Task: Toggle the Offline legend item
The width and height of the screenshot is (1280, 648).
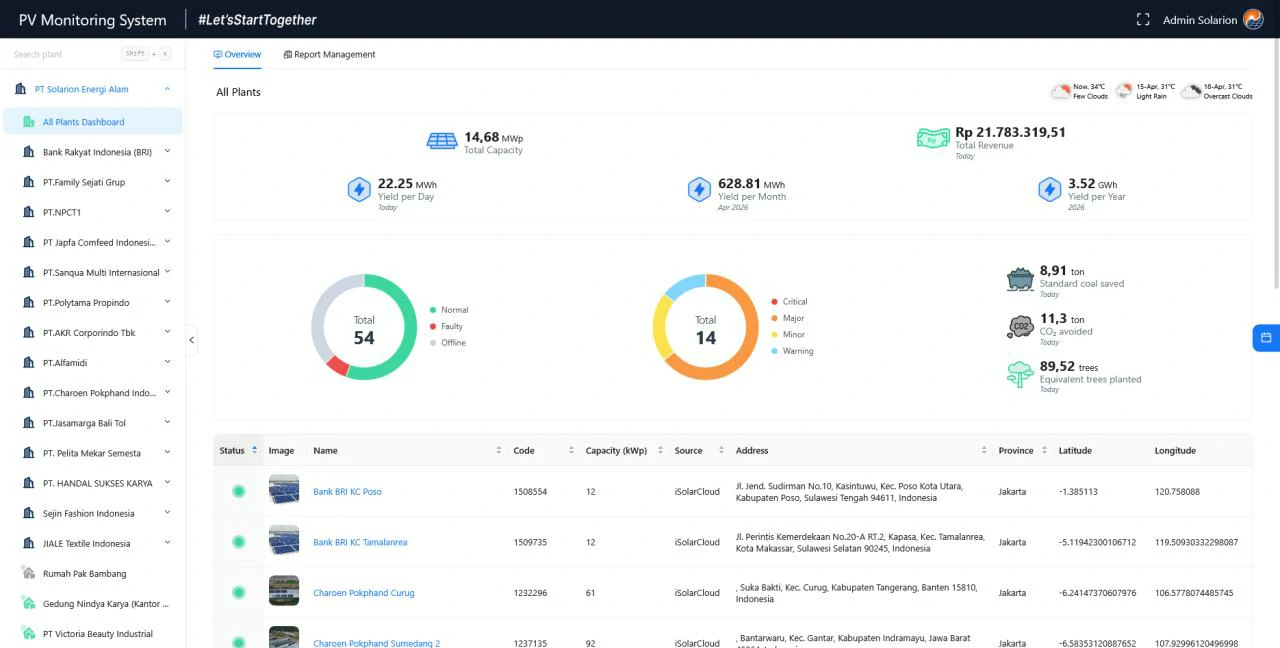Action: tap(447, 343)
